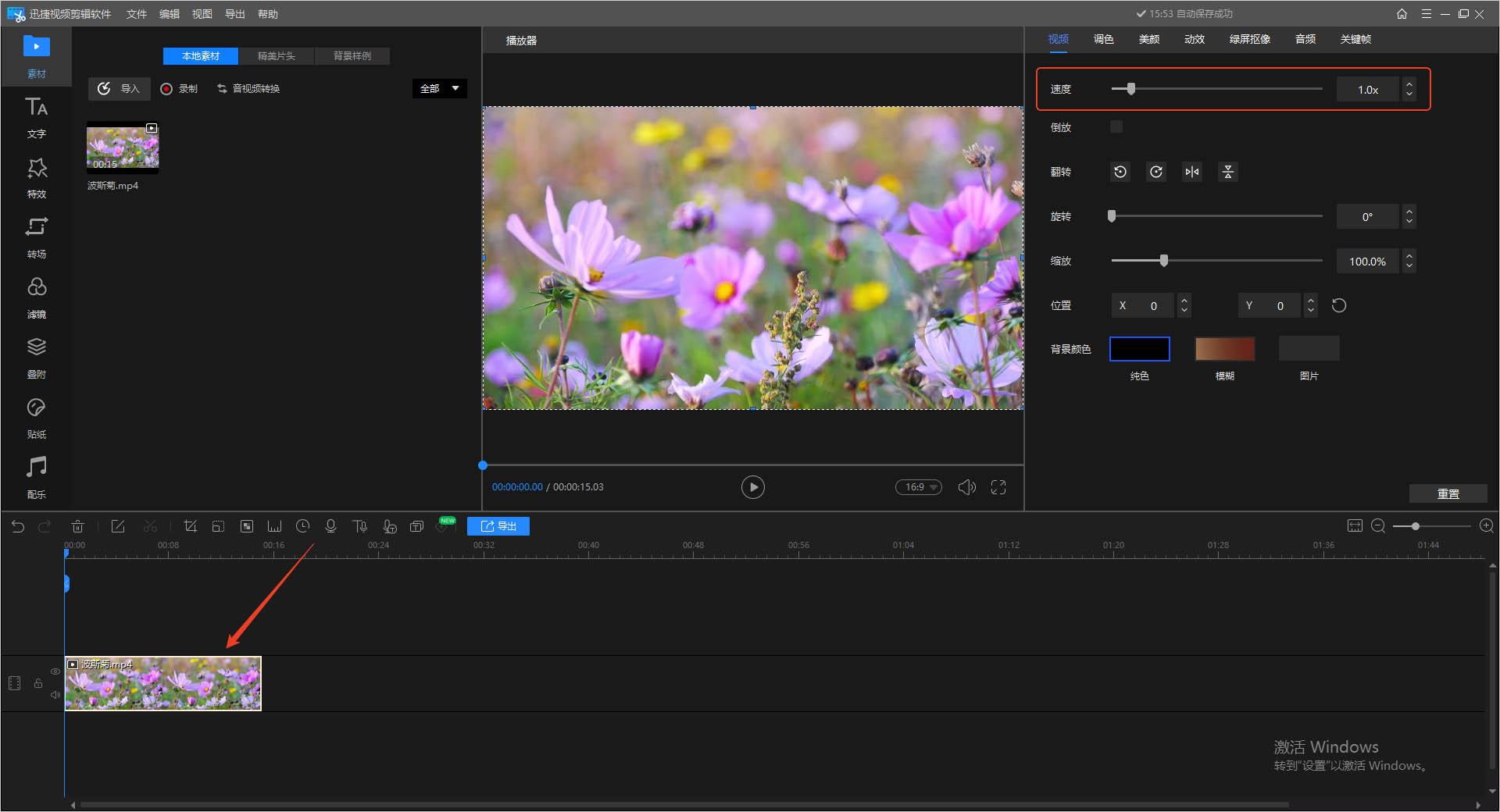Select the 波斯菊.mp4 media thumbnail
Image resolution: width=1500 pixels, height=812 pixels.
[x=123, y=148]
